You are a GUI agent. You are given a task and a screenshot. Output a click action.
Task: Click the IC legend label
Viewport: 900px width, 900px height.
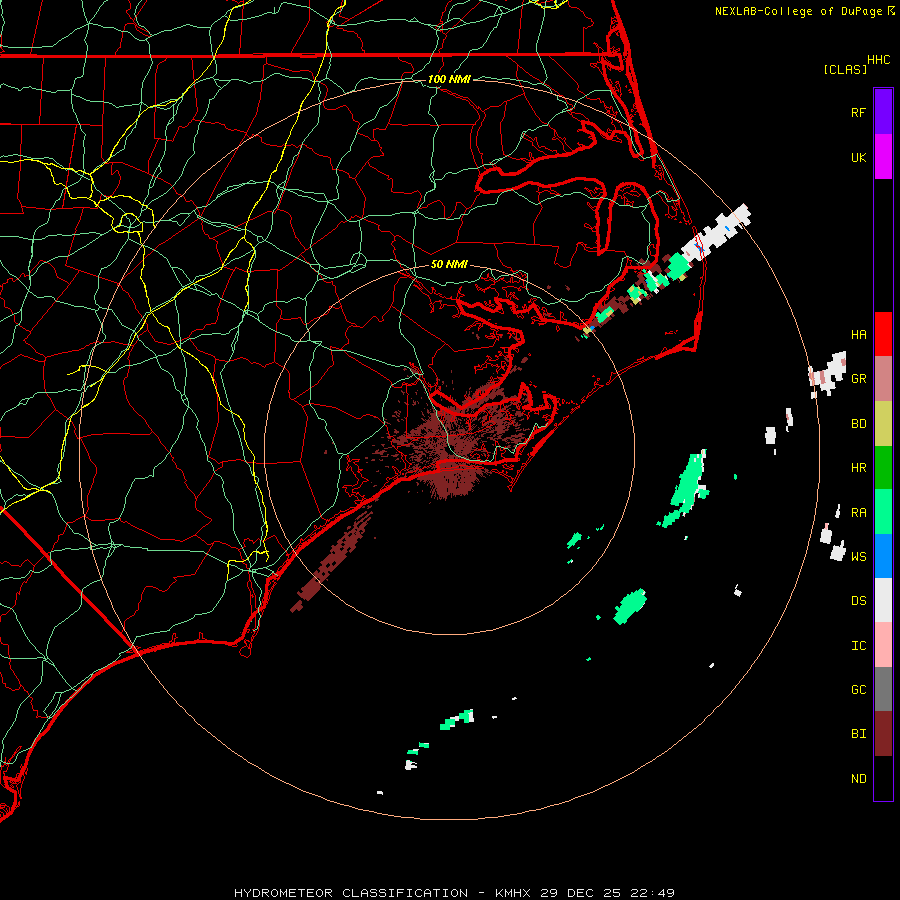858,645
